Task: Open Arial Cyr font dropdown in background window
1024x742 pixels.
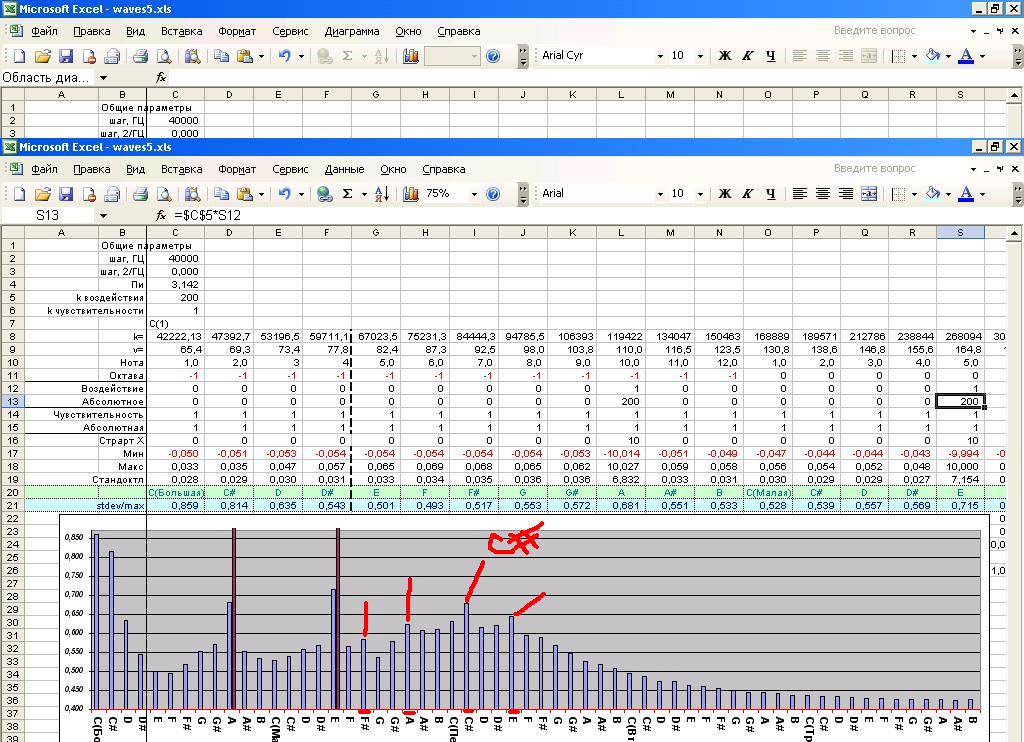Action: pyautogui.click(x=660, y=56)
